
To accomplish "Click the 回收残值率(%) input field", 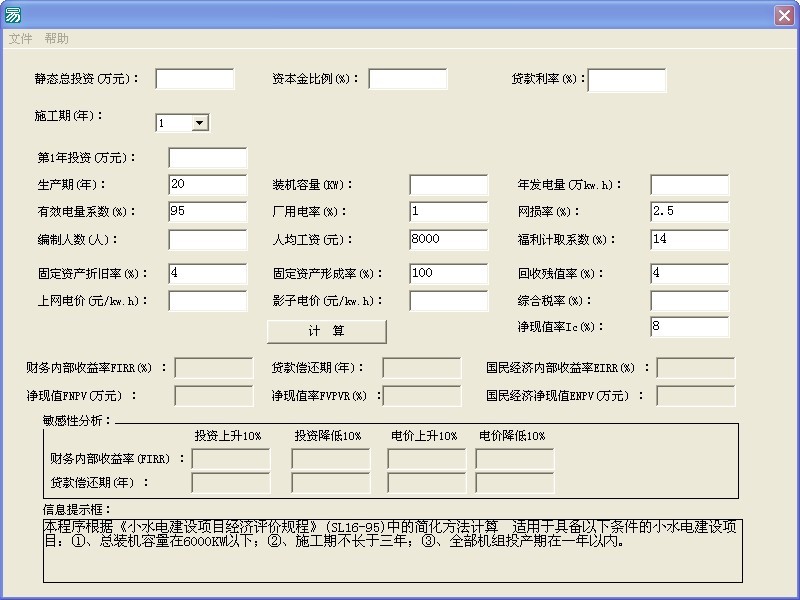I will 689,274.
